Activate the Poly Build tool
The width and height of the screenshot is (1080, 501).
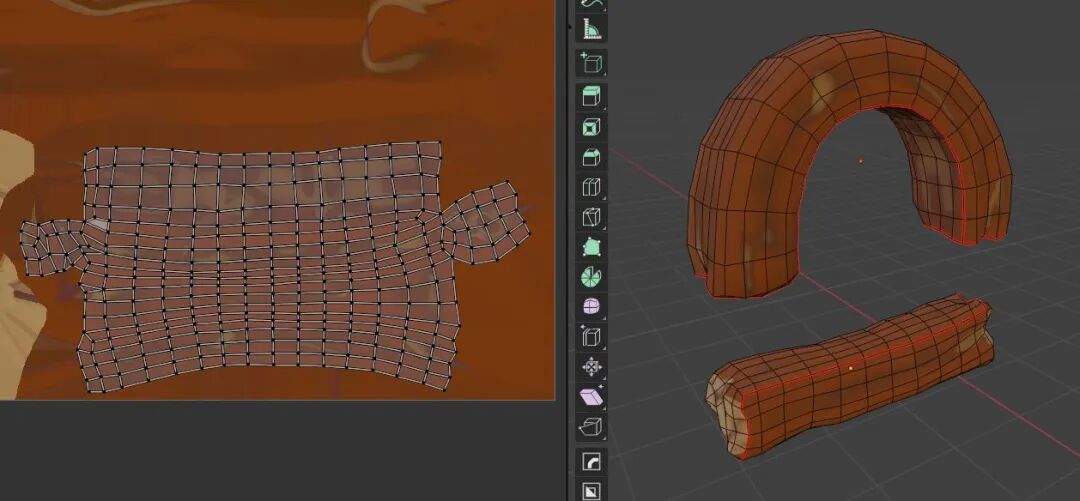(592, 247)
